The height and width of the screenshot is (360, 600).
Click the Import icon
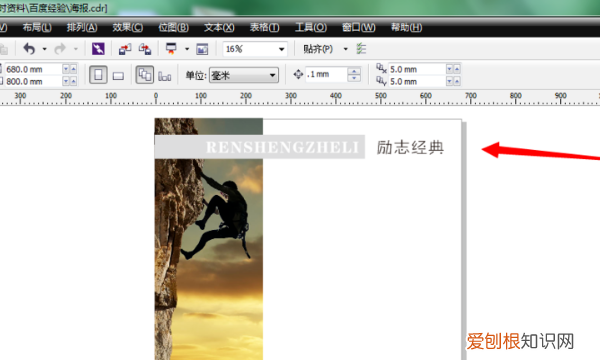(x=125, y=49)
